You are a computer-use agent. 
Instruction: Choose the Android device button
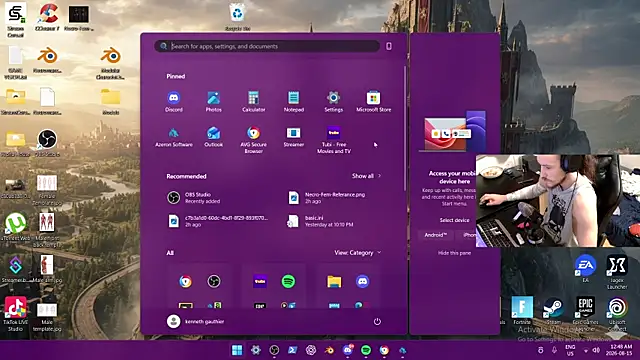pyautogui.click(x=436, y=235)
